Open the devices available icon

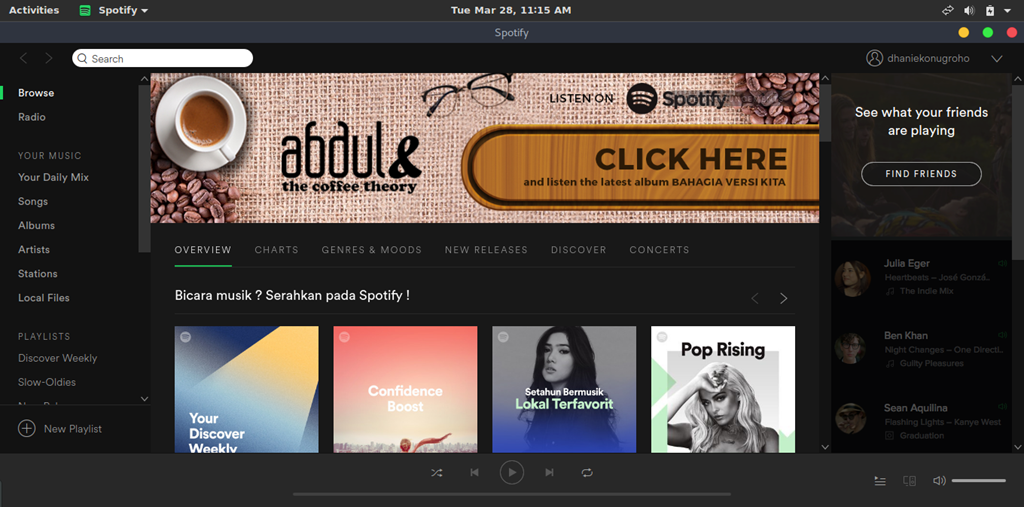(x=910, y=481)
